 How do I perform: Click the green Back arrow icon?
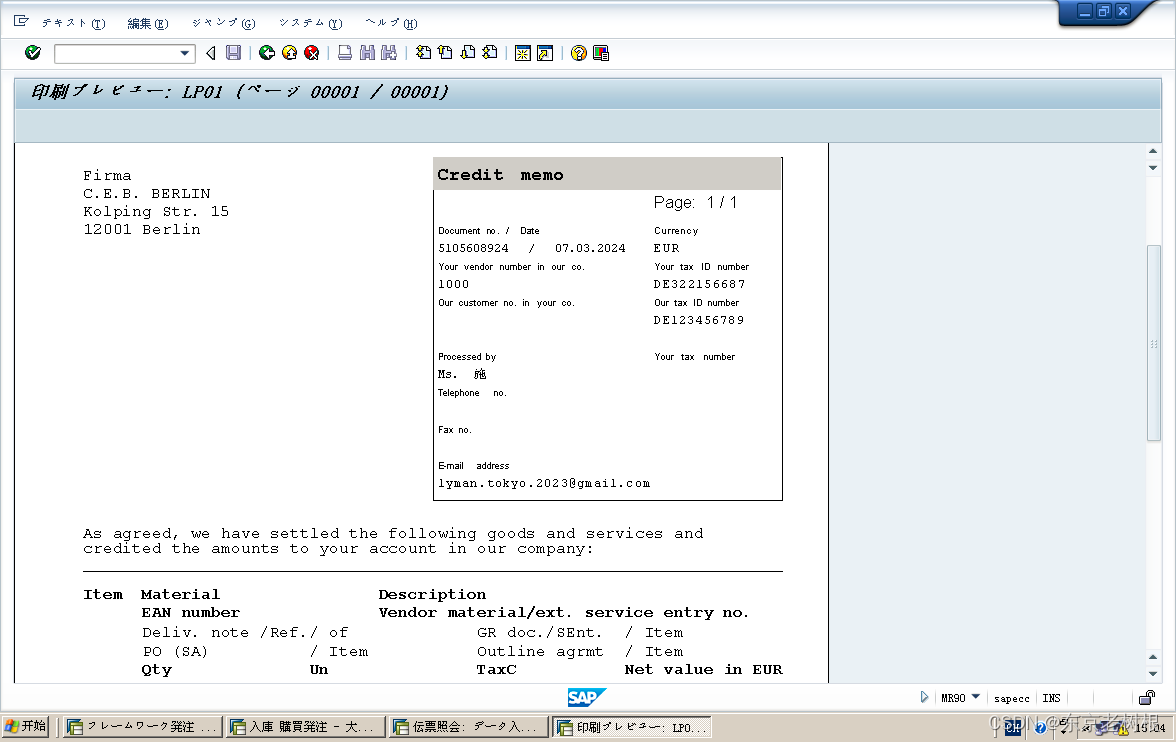pos(266,53)
